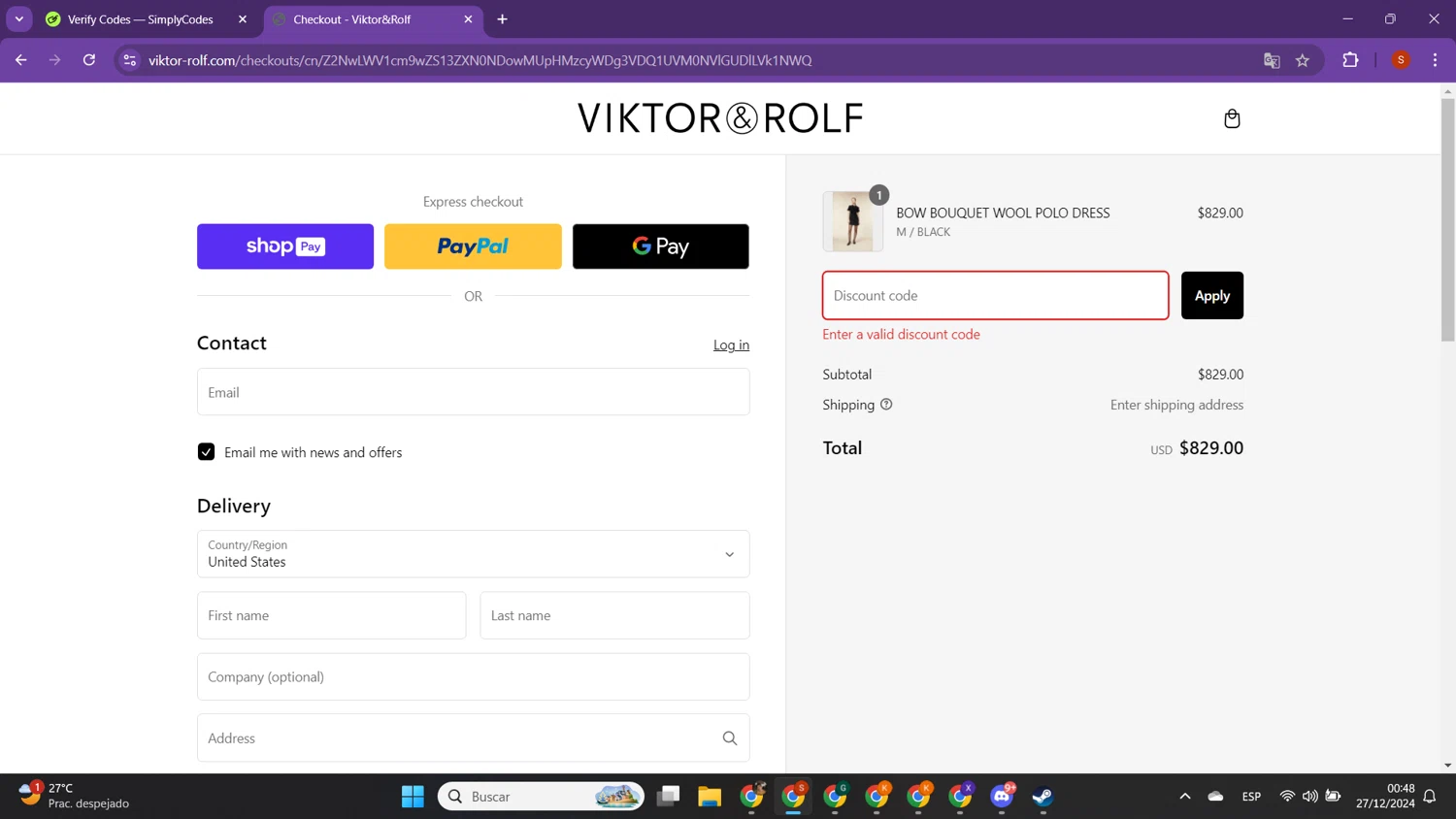
Task: Focus the Email input field
Action: pyautogui.click(x=474, y=392)
